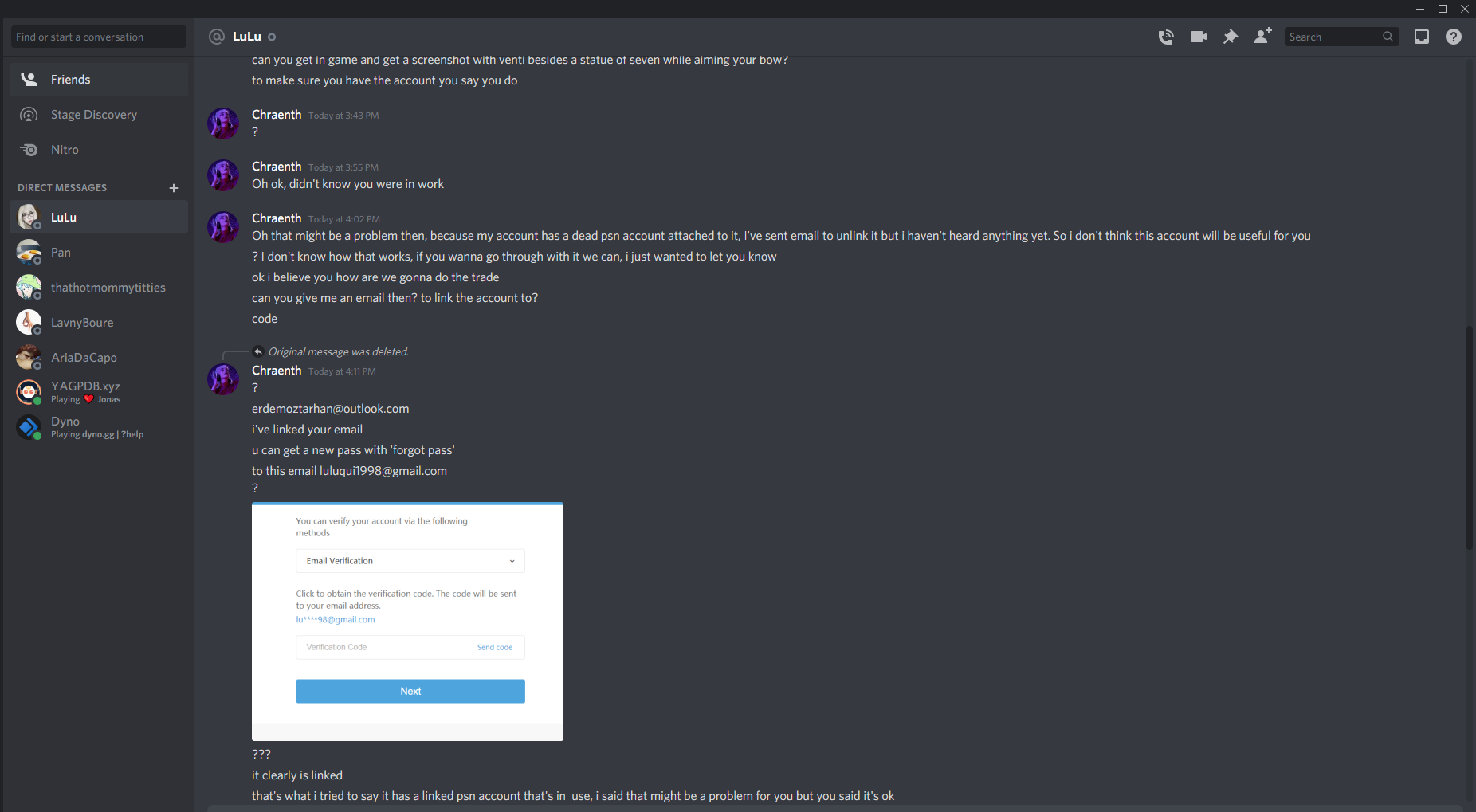
Task: Open direct message with Pan
Action: (x=99, y=253)
